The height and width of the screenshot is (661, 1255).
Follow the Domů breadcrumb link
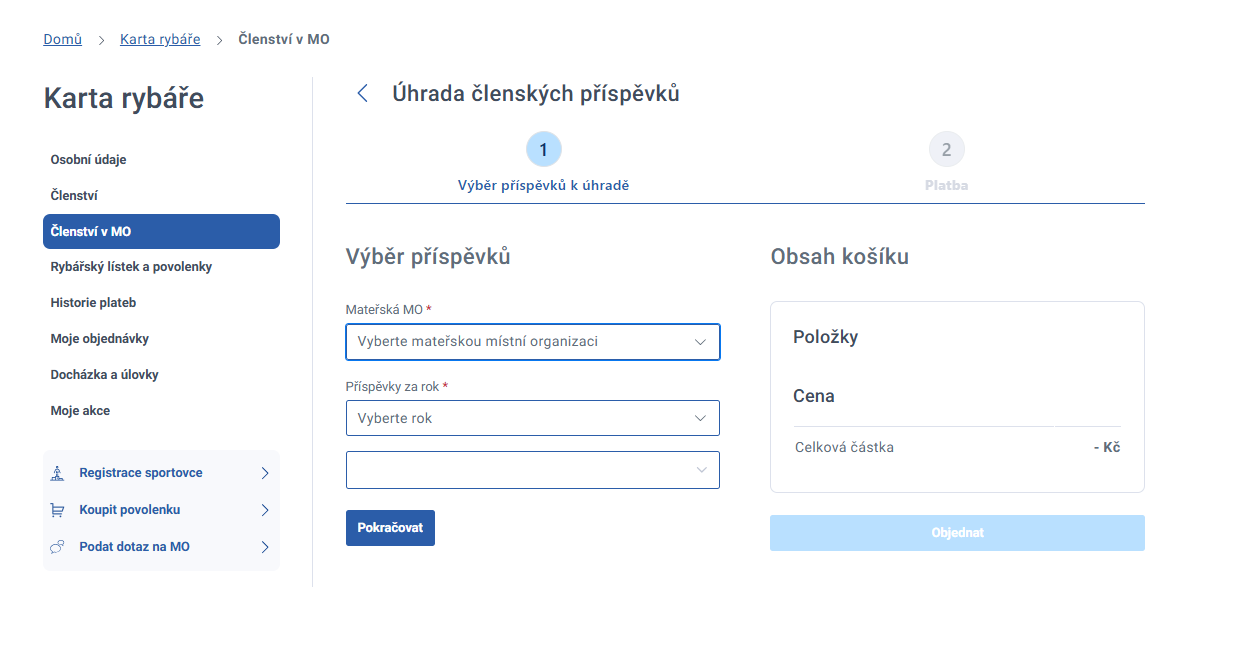pos(63,40)
